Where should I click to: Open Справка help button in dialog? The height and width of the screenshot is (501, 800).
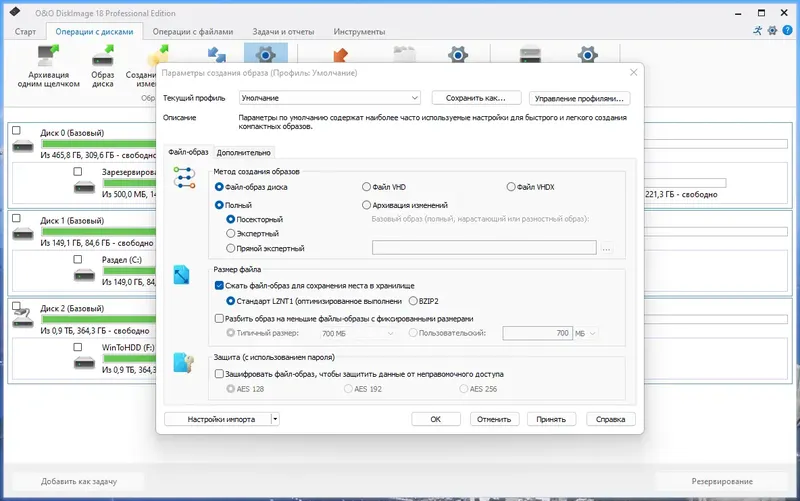point(611,419)
